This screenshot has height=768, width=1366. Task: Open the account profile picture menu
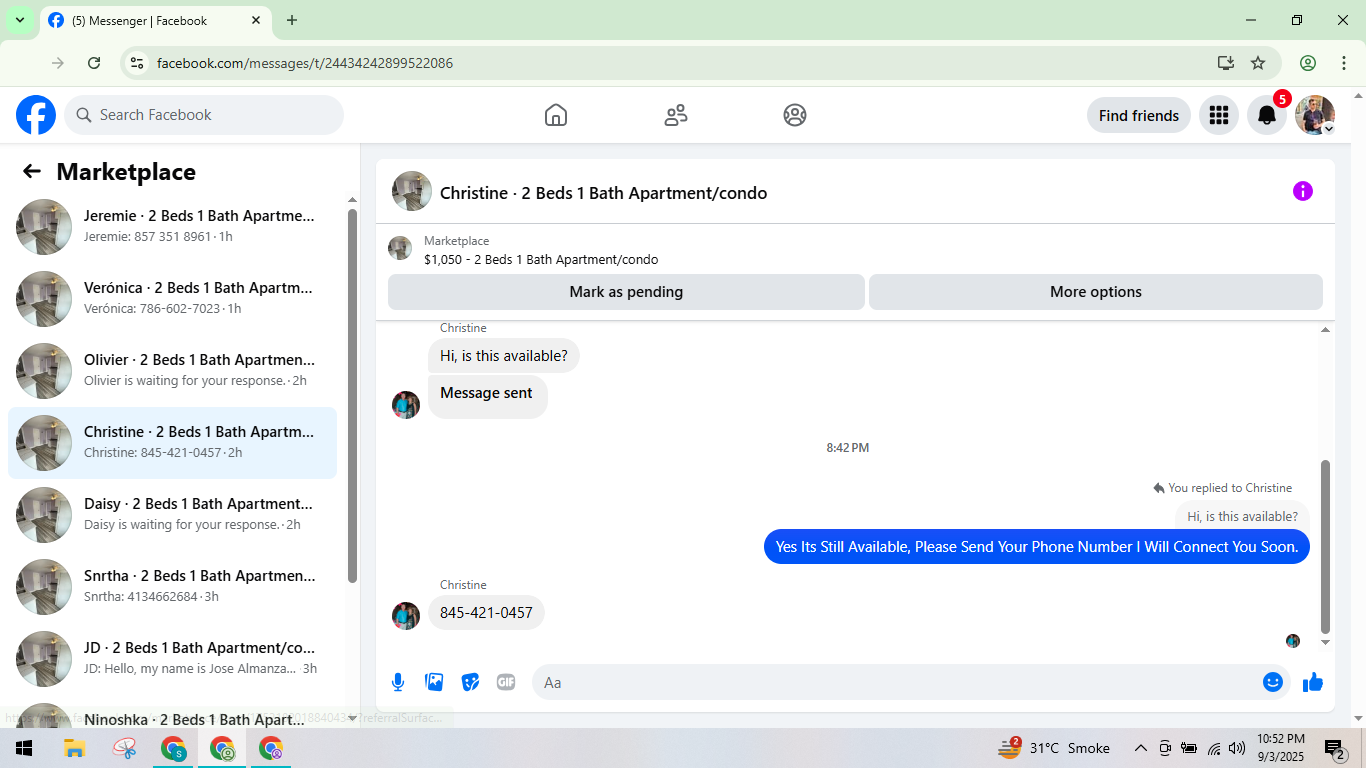click(1315, 115)
